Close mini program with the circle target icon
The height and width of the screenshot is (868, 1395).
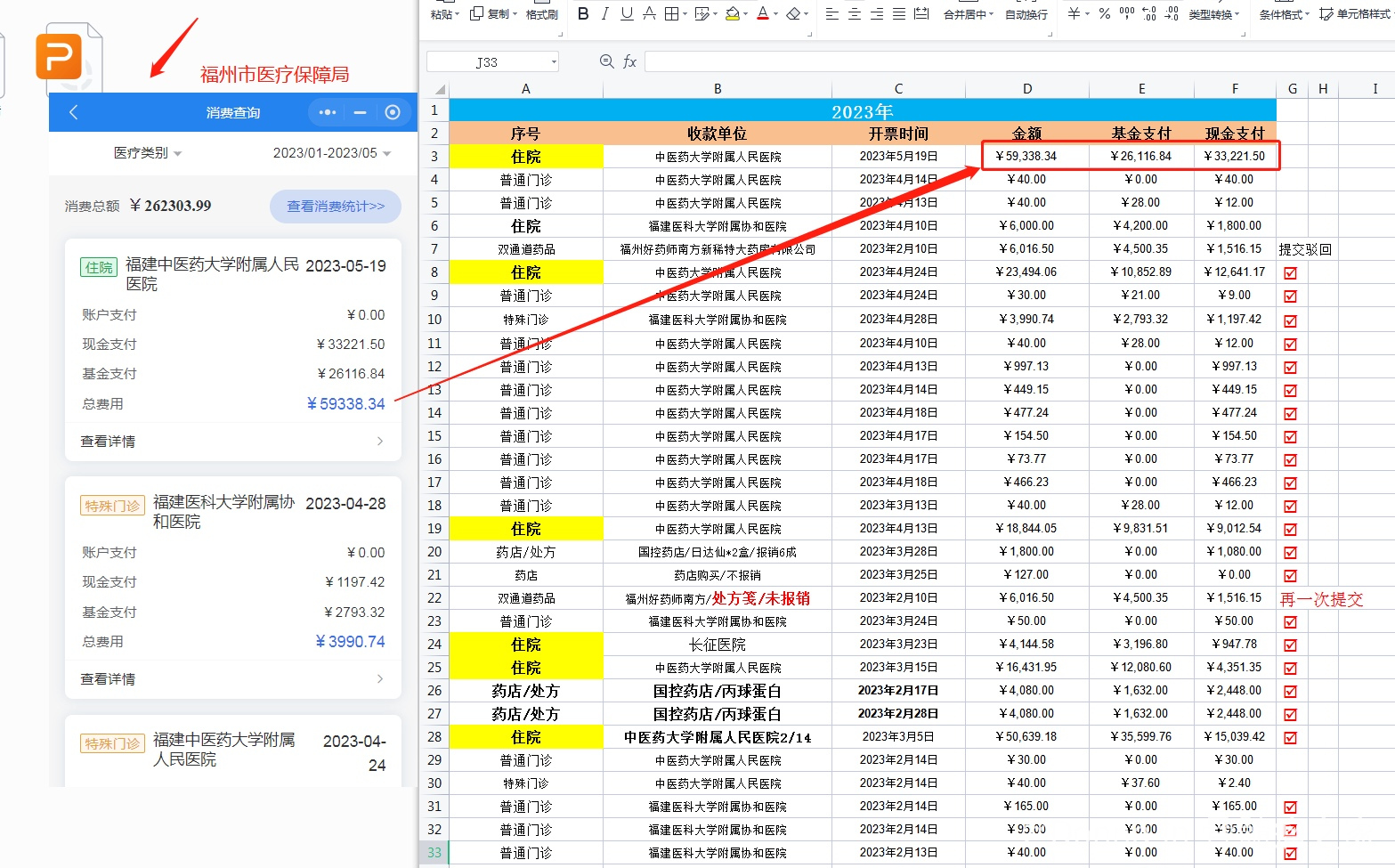393,112
